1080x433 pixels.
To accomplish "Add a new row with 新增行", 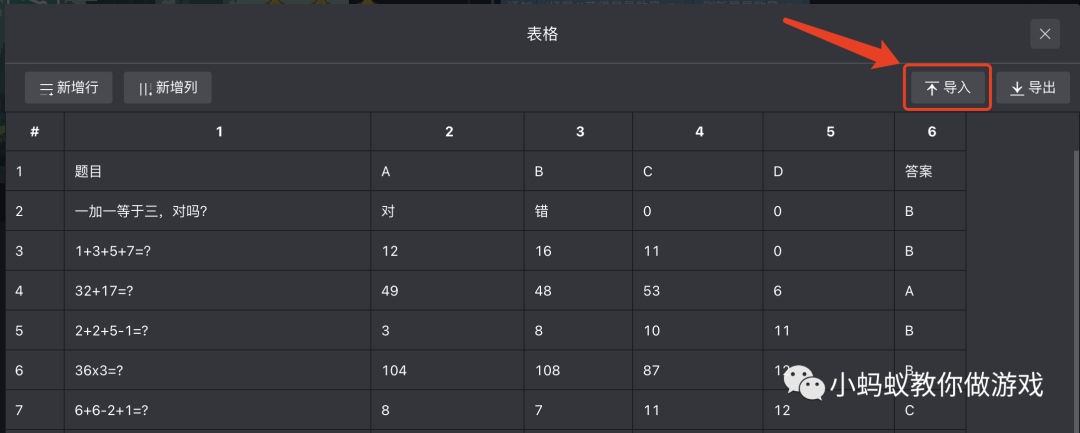I will pos(68,87).
